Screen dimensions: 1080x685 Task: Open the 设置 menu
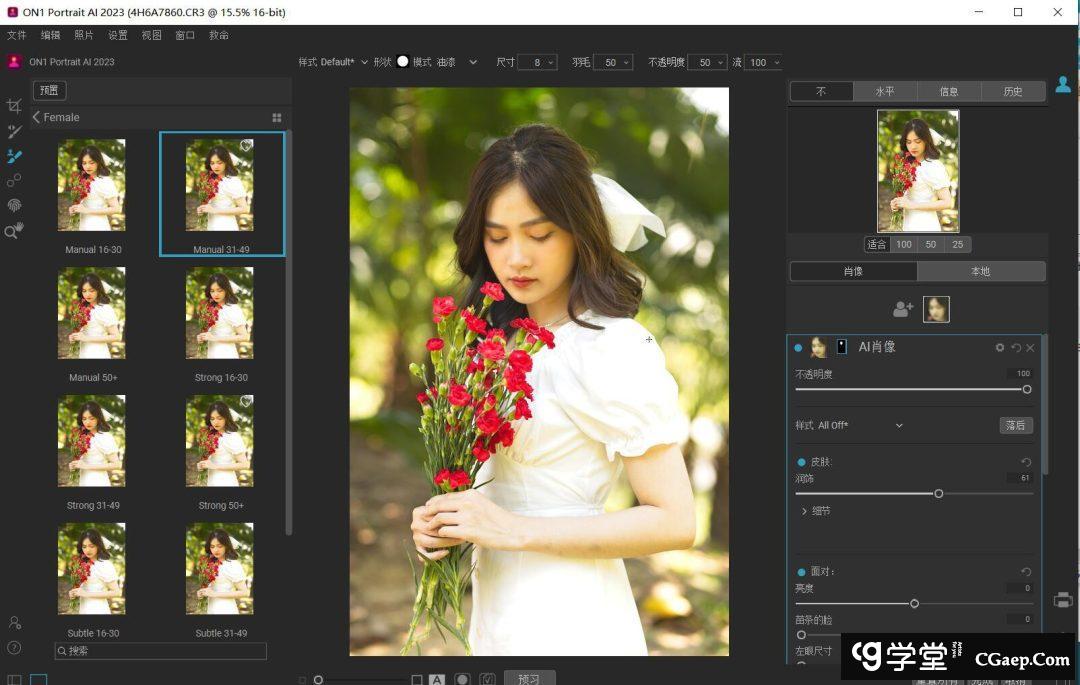point(118,35)
